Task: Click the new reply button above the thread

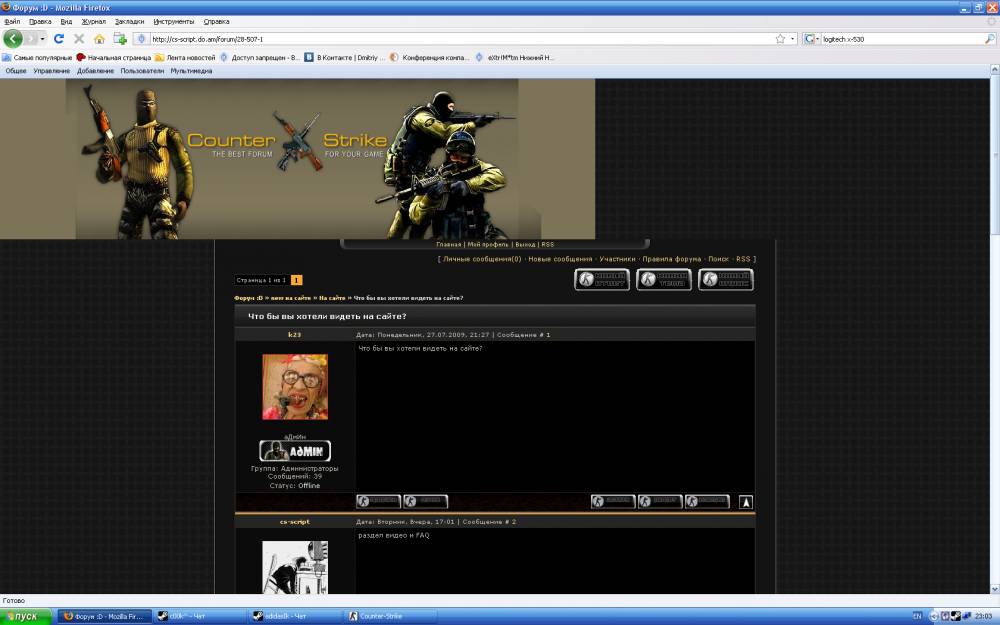Action: pyautogui.click(x=602, y=280)
